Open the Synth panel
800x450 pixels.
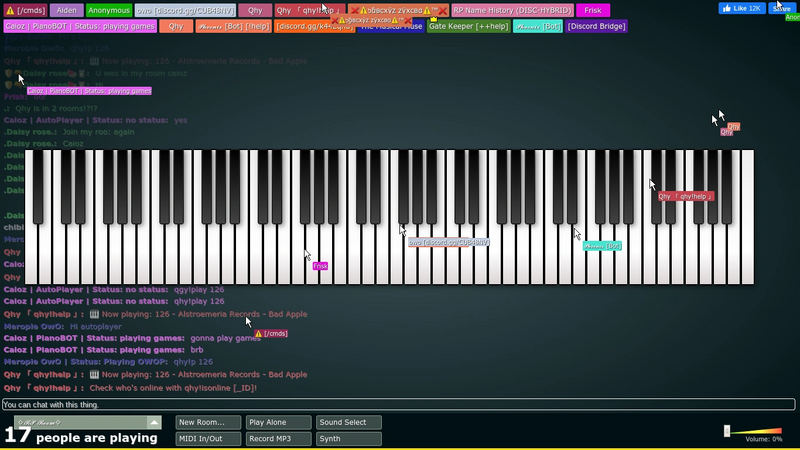(x=348, y=439)
